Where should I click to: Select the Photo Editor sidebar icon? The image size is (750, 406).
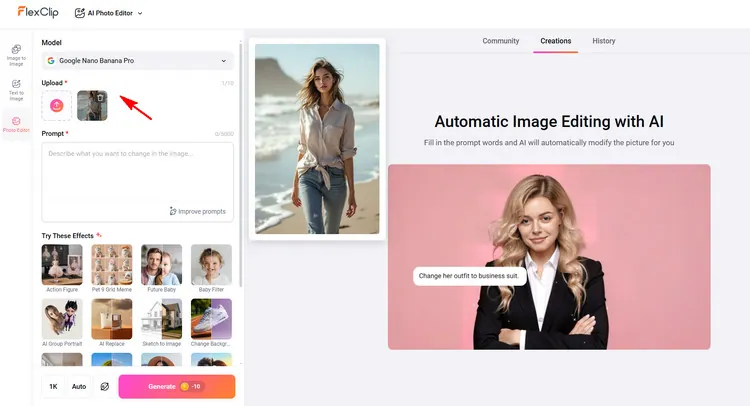coord(16,125)
